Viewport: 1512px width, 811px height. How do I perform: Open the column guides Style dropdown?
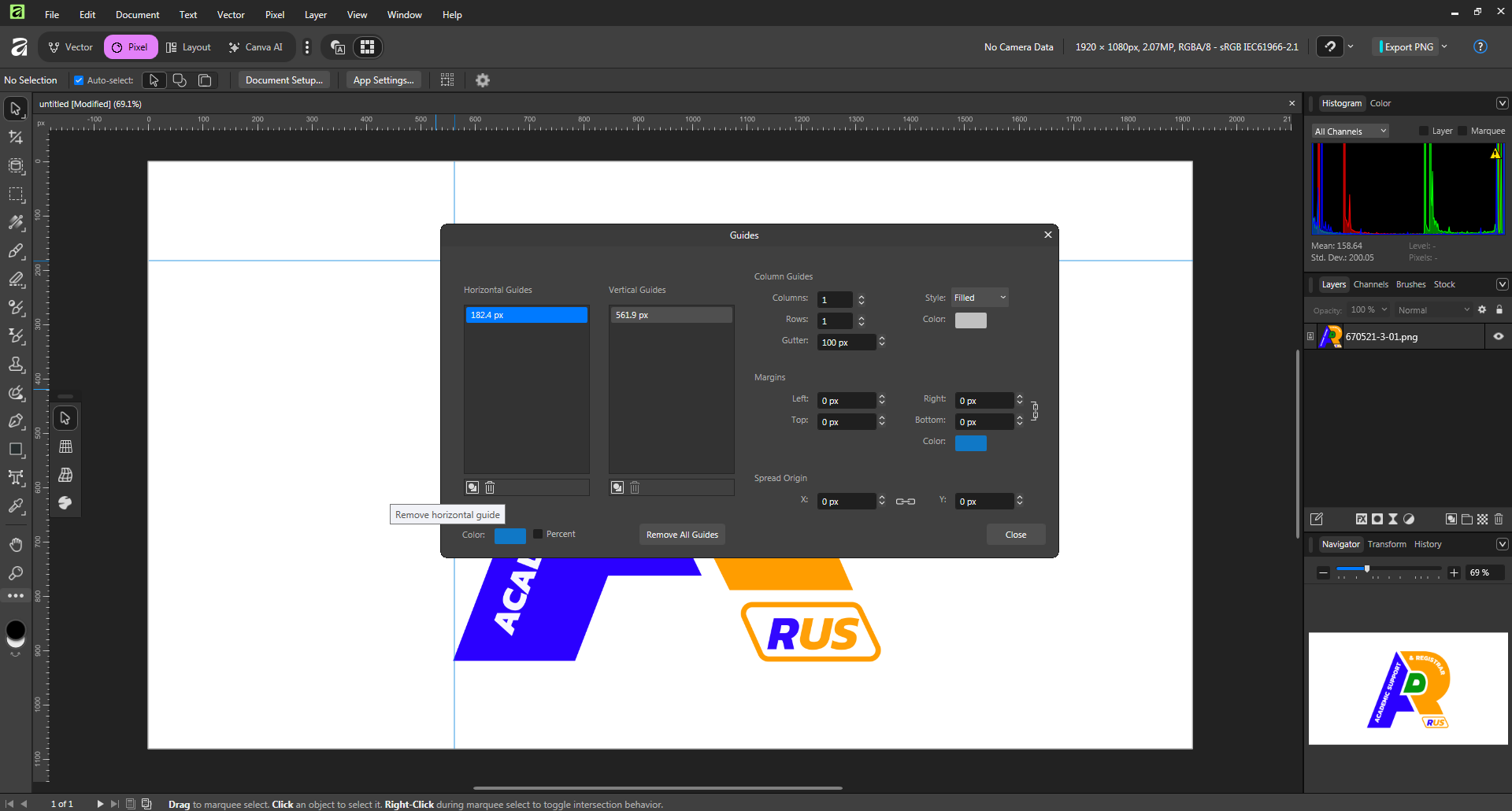coord(980,298)
